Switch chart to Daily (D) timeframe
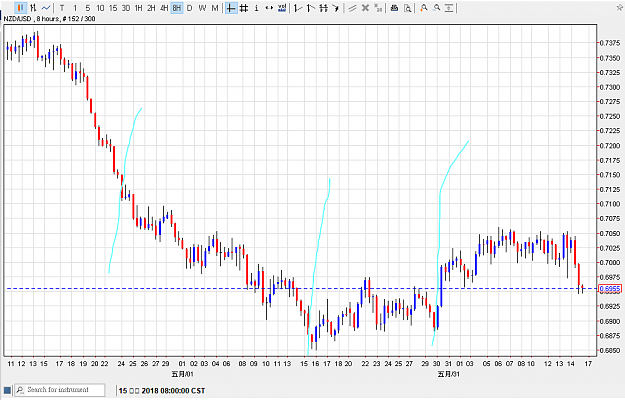Screen dimensions: 625x400 [x=189, y=8]
